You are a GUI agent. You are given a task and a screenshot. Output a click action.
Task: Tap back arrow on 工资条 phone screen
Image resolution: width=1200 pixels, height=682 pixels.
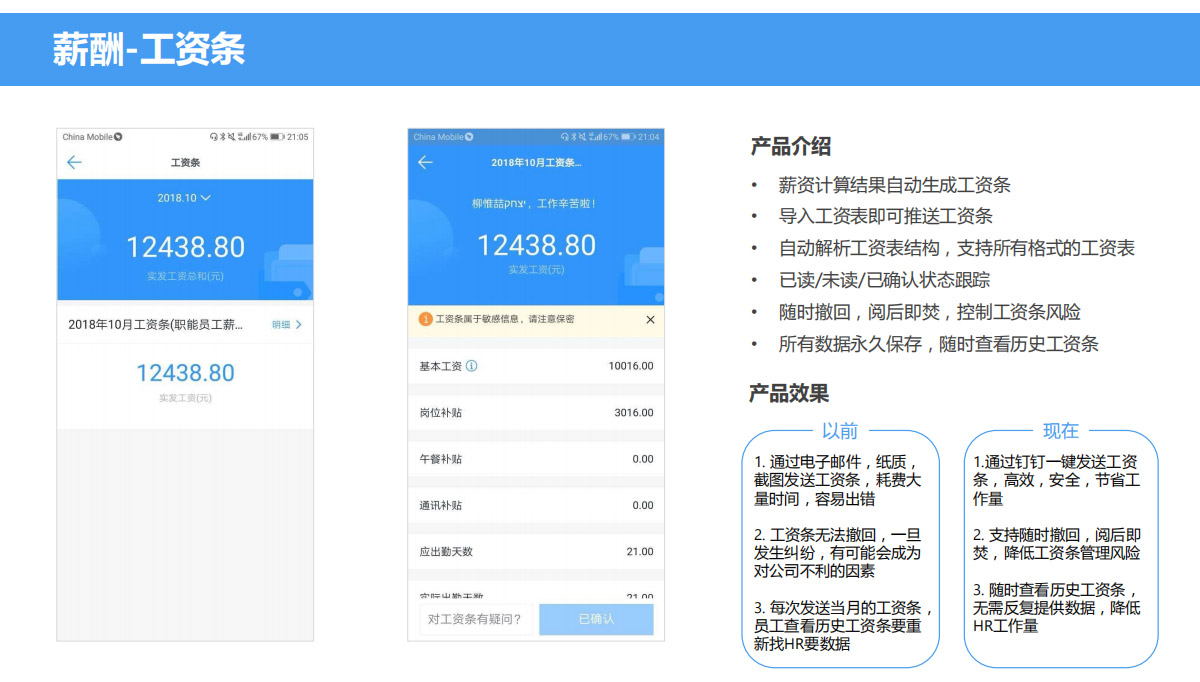pyautogui.click(x=74, y=163)
